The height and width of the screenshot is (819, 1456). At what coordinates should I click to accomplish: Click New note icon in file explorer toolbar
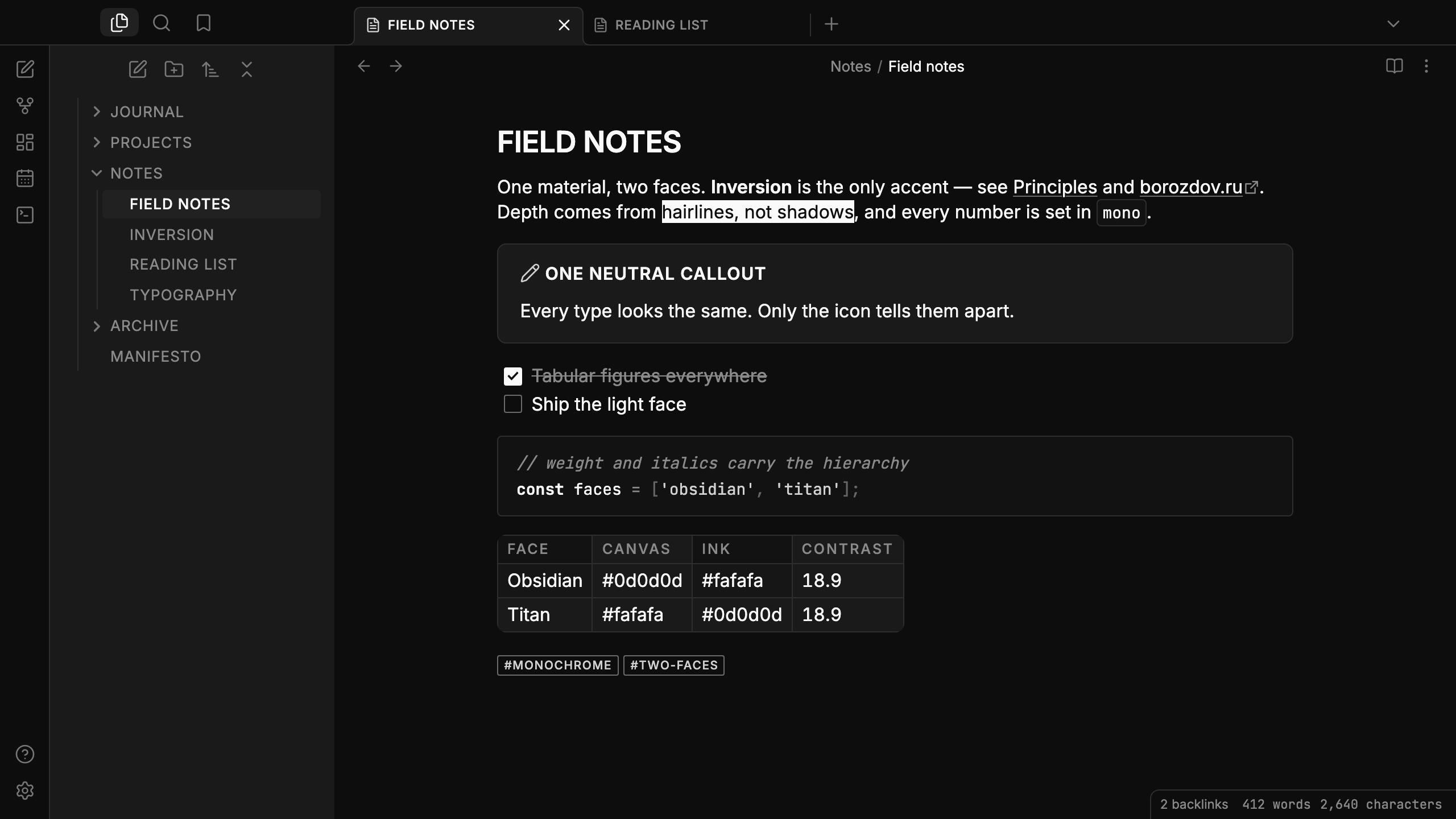pyautogui.click(x=138, y=69)
